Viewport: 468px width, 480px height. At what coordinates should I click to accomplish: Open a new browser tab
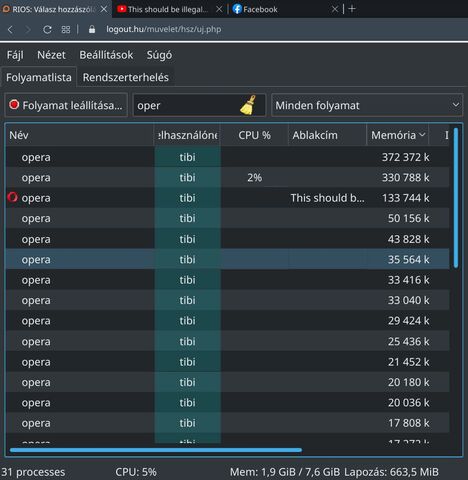point(352,9)
